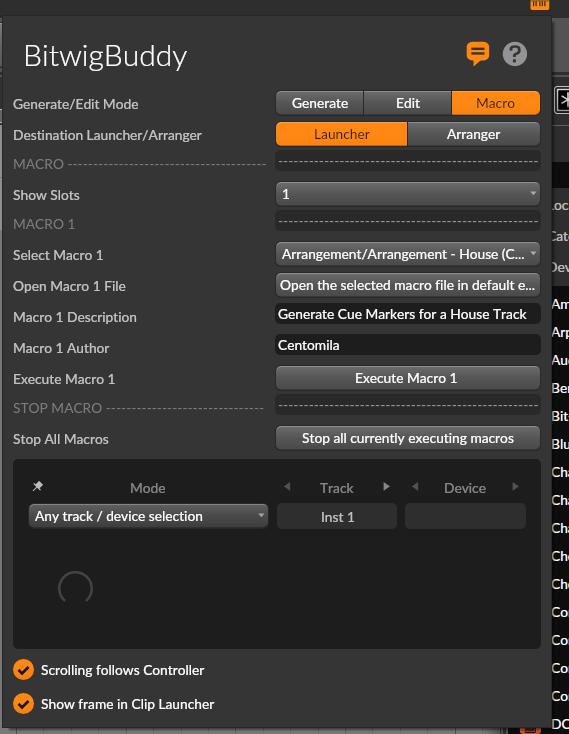The image size is (569, 734).
Task: Click the empty Device selection field
Action: coord(465,516)
